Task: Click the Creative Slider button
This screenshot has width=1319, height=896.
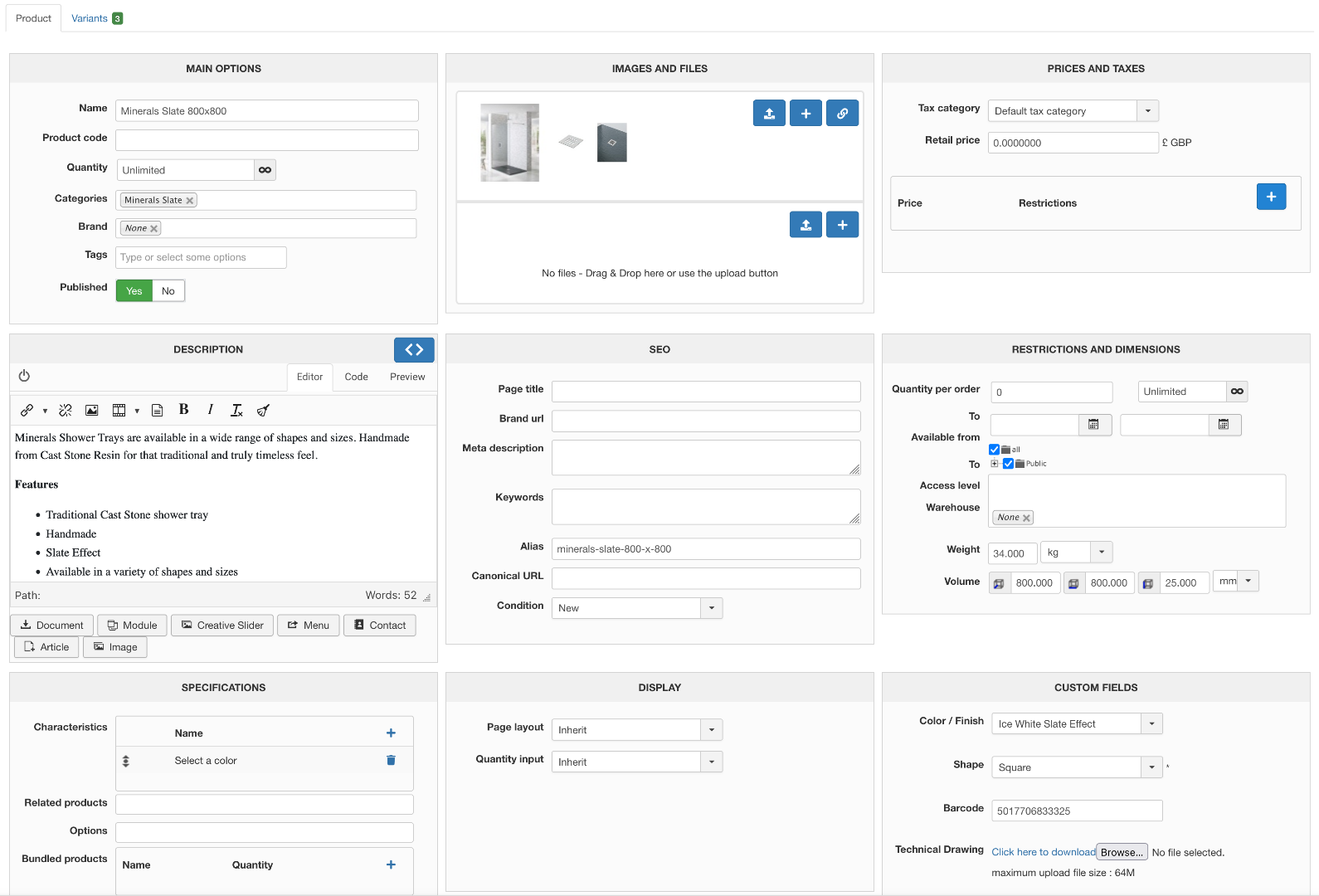Action: point(222,626)
